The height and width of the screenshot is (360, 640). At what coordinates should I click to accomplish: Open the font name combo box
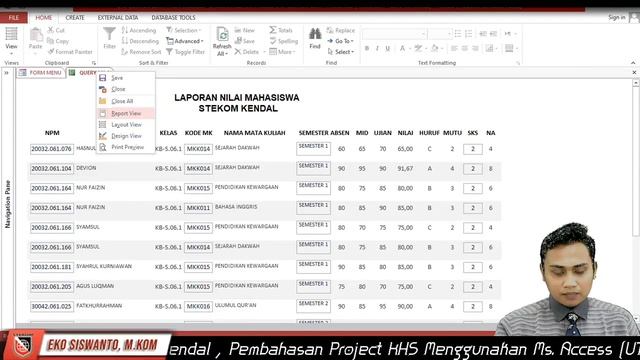pos(394,34)
